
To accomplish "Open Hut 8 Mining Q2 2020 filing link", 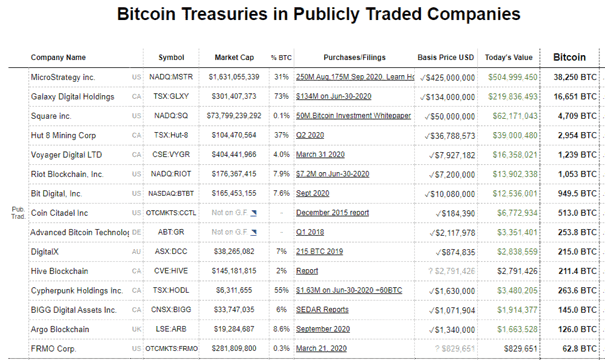I will pos(310,135).
